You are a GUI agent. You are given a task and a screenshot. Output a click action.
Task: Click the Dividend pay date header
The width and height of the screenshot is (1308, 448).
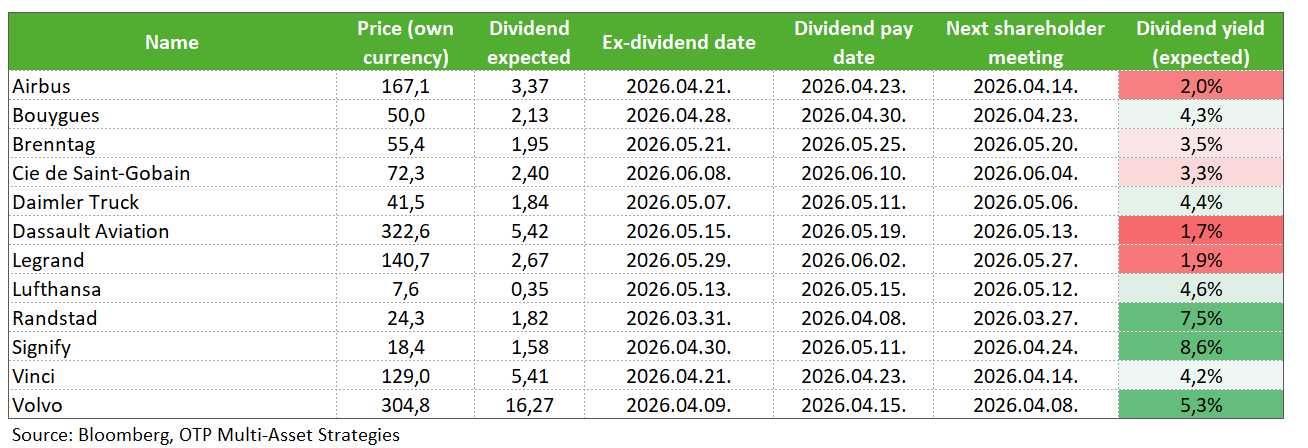click(853, 43)
